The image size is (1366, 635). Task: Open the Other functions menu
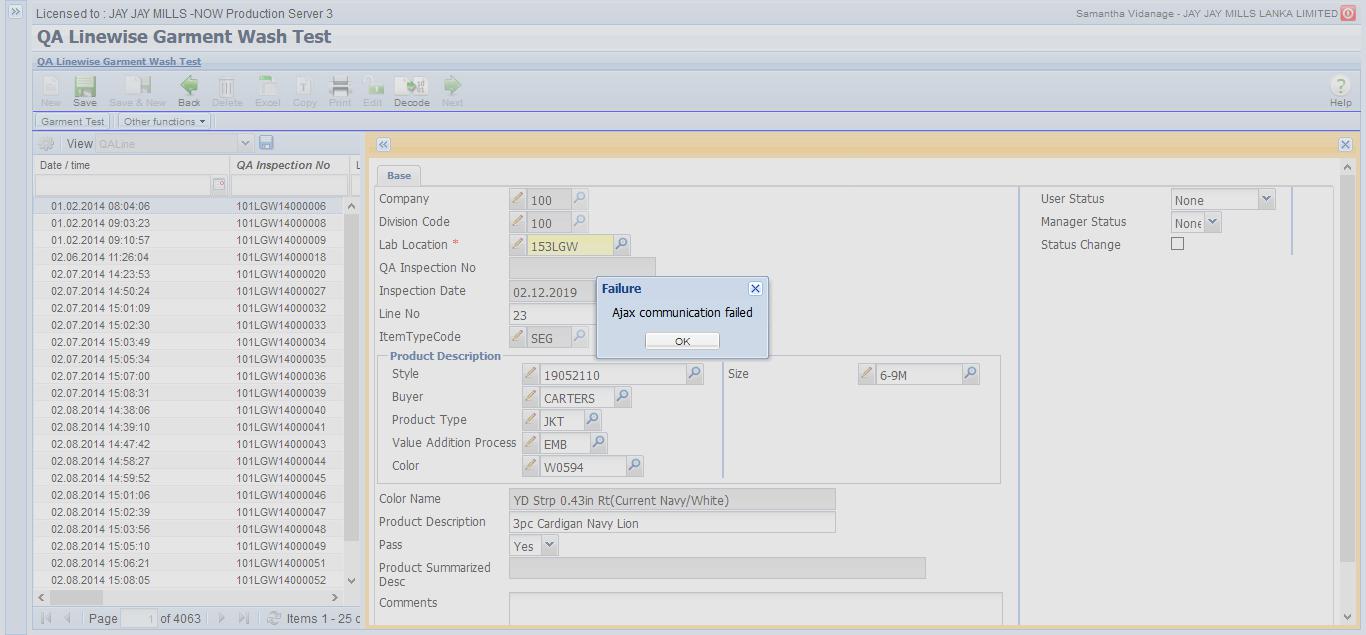pyautogui.click(x=164, y=122)
